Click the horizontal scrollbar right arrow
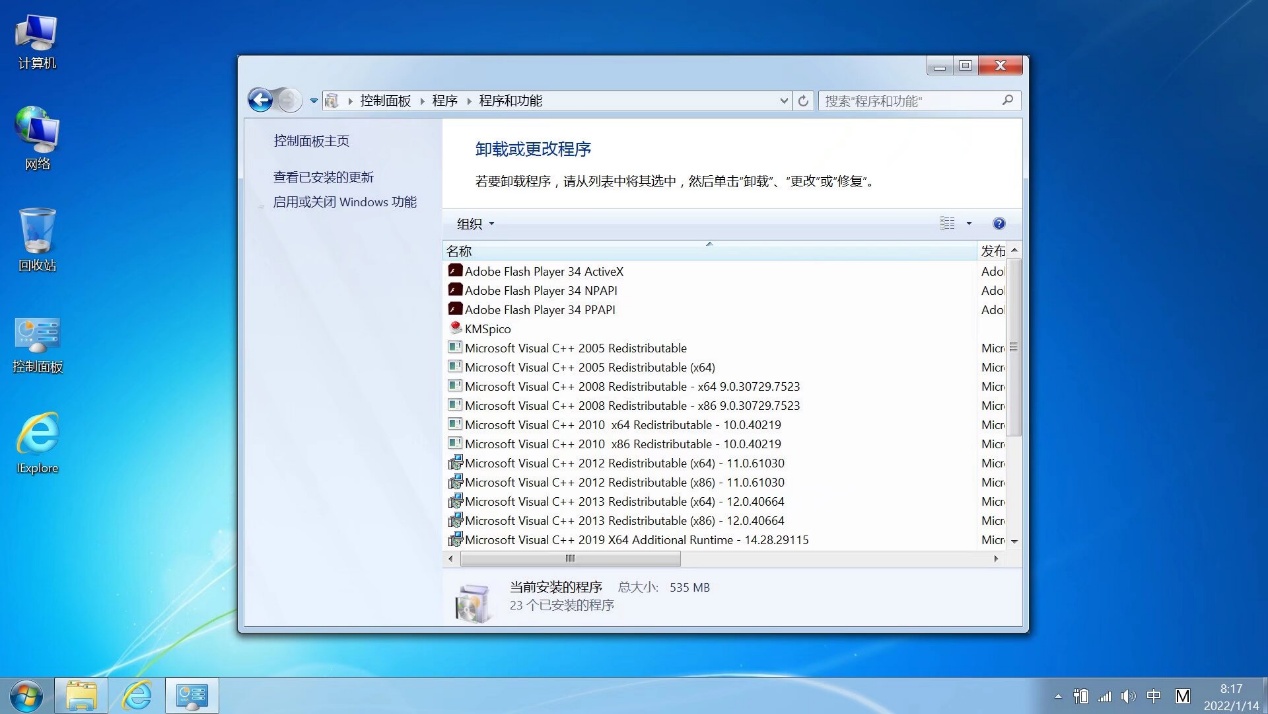Image resolution: width=1268 pixels, height=714 pixels. click(996, 559)
